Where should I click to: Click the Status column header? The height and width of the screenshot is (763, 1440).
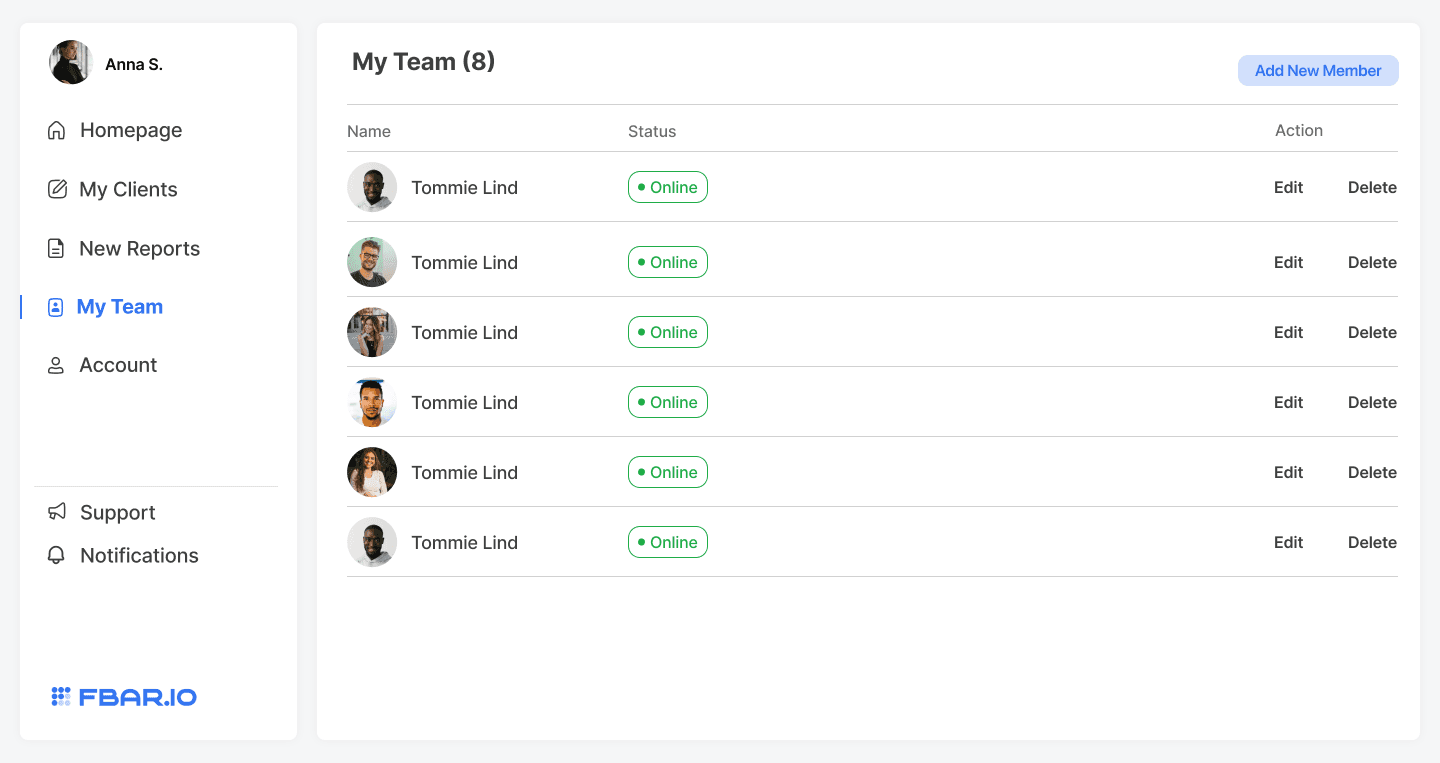[652, 131]
